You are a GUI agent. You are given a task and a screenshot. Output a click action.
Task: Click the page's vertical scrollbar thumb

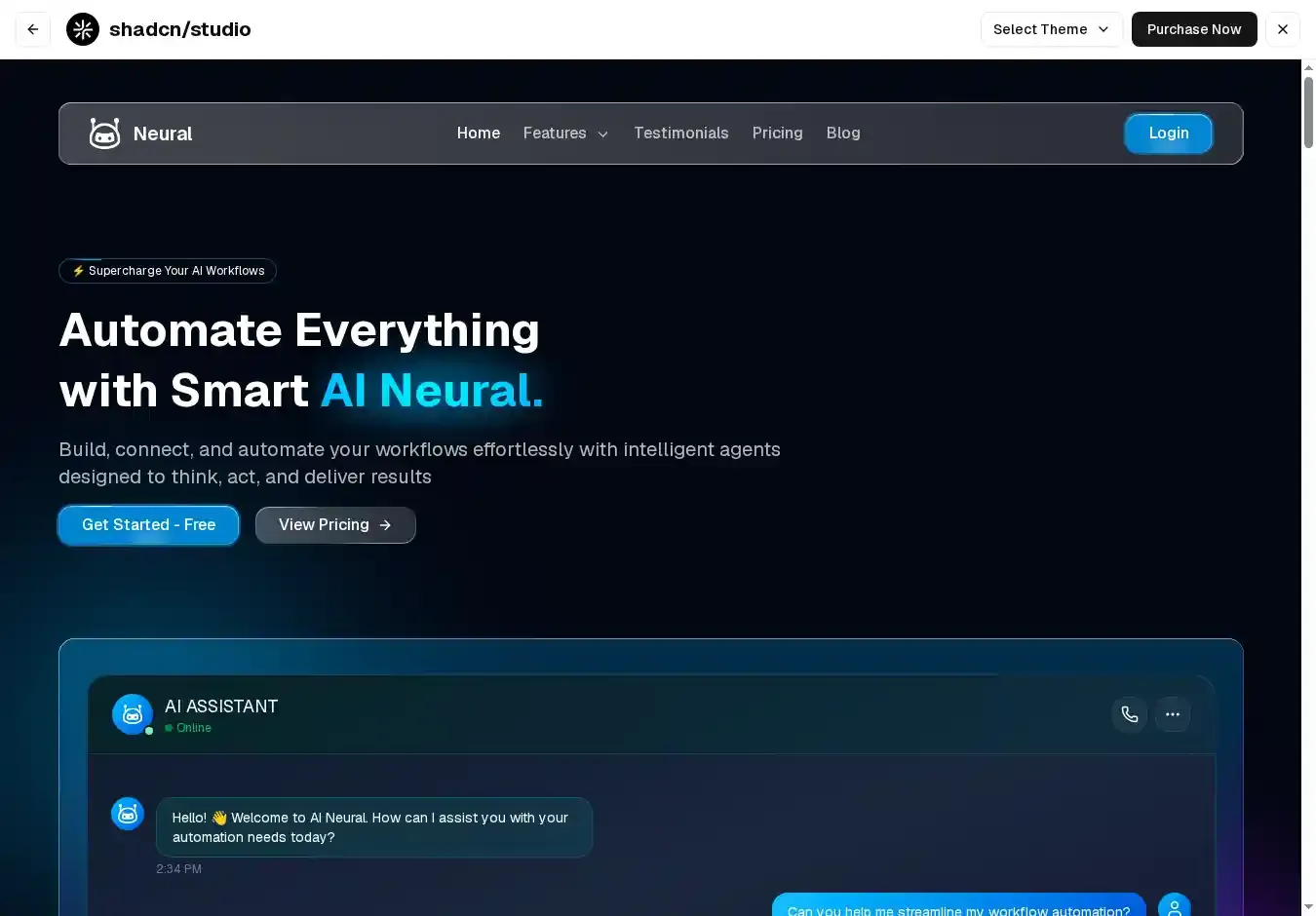[x=1308, y=112]
